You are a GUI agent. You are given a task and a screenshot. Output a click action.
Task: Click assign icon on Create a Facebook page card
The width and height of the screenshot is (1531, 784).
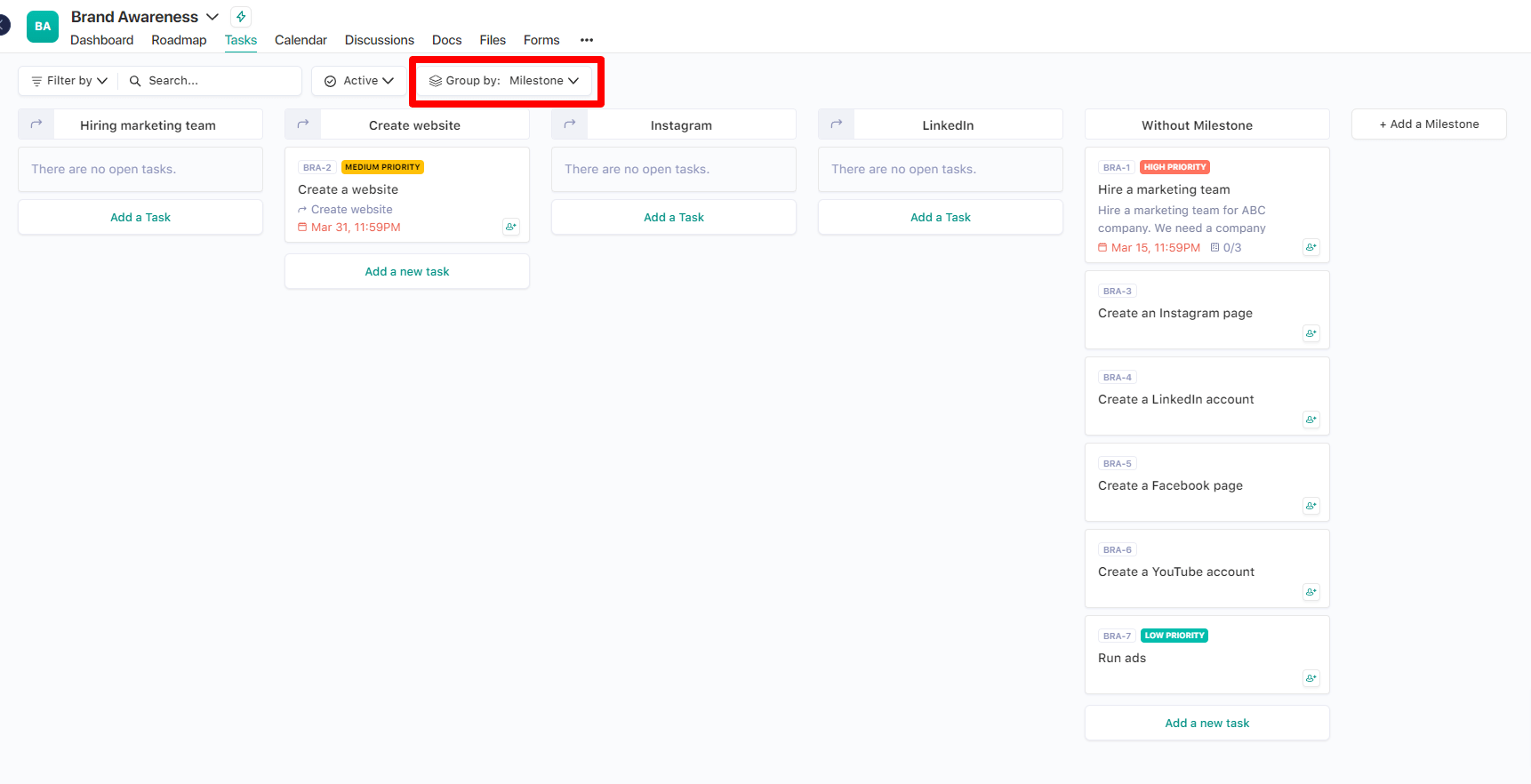tap(1311, 506)
